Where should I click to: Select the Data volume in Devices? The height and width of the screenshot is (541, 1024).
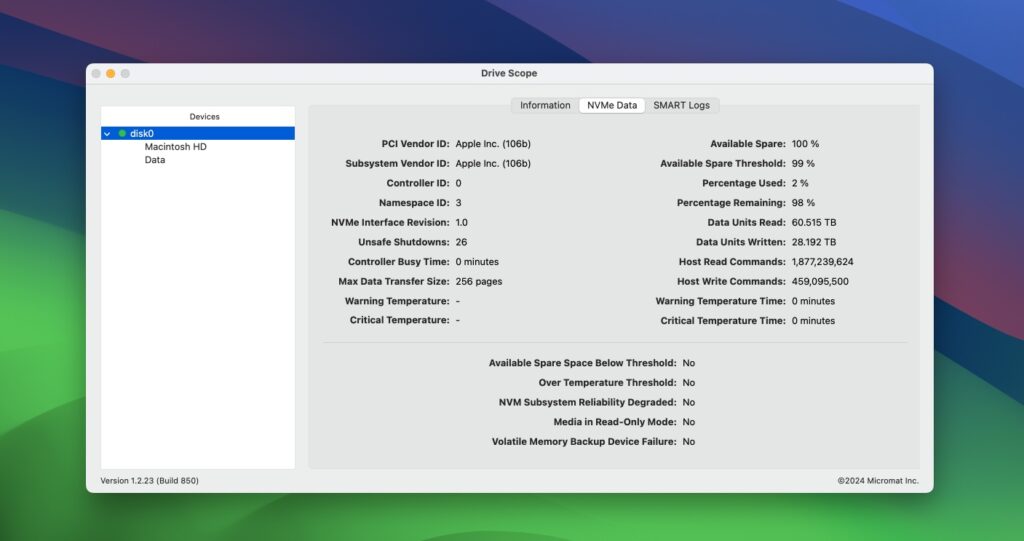click(155, 160)
